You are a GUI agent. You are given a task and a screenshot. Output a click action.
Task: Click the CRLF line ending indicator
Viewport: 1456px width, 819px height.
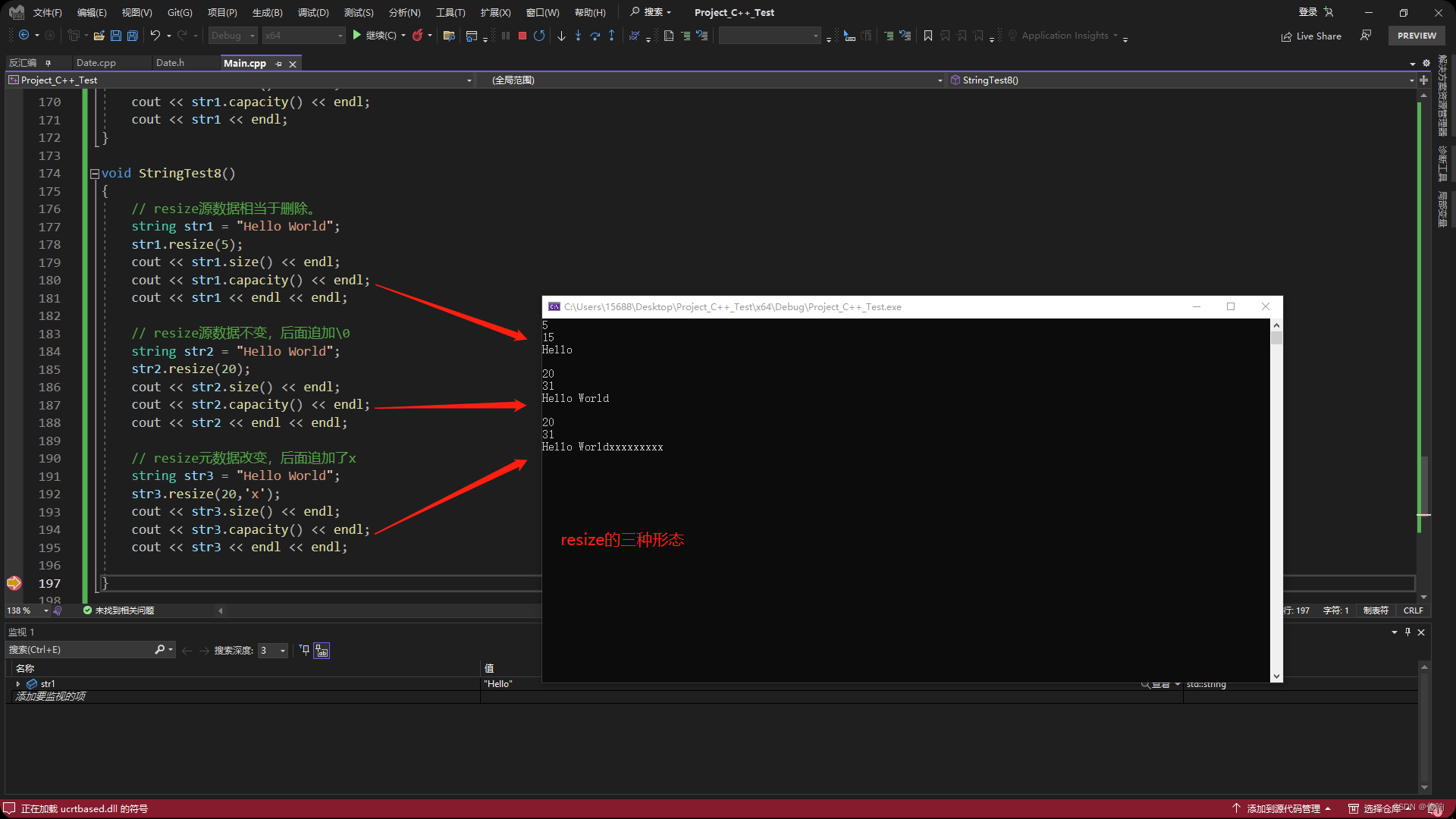(1413, 610)
